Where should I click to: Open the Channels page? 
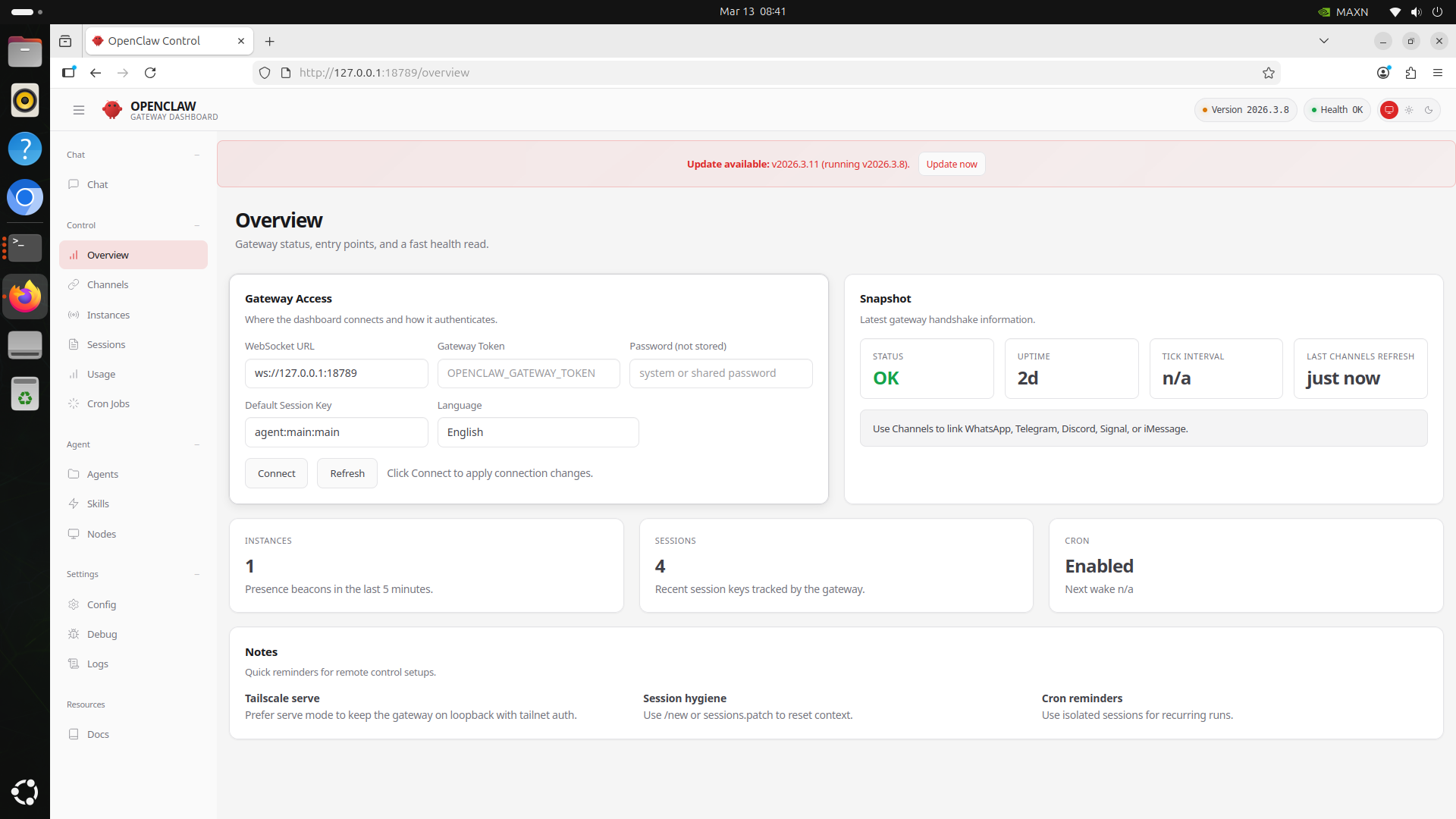point(108,284)
